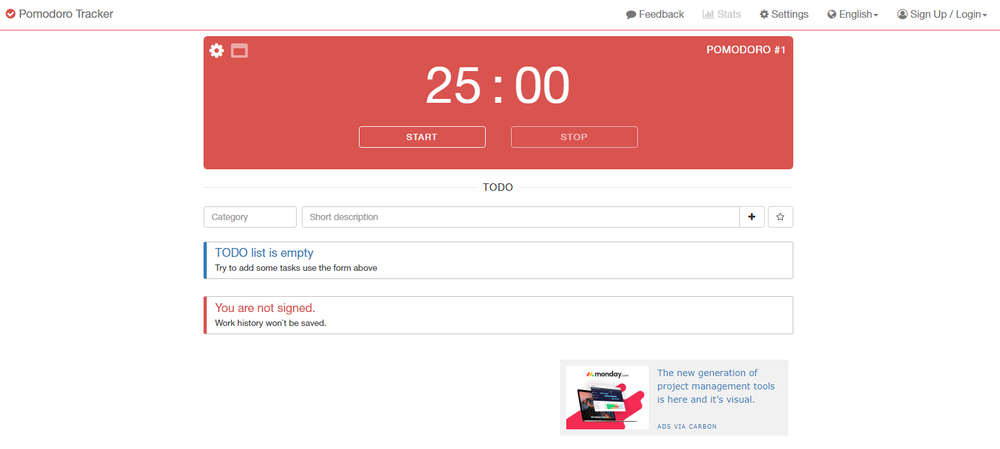Click the window display mode icon

click(239, 50)
